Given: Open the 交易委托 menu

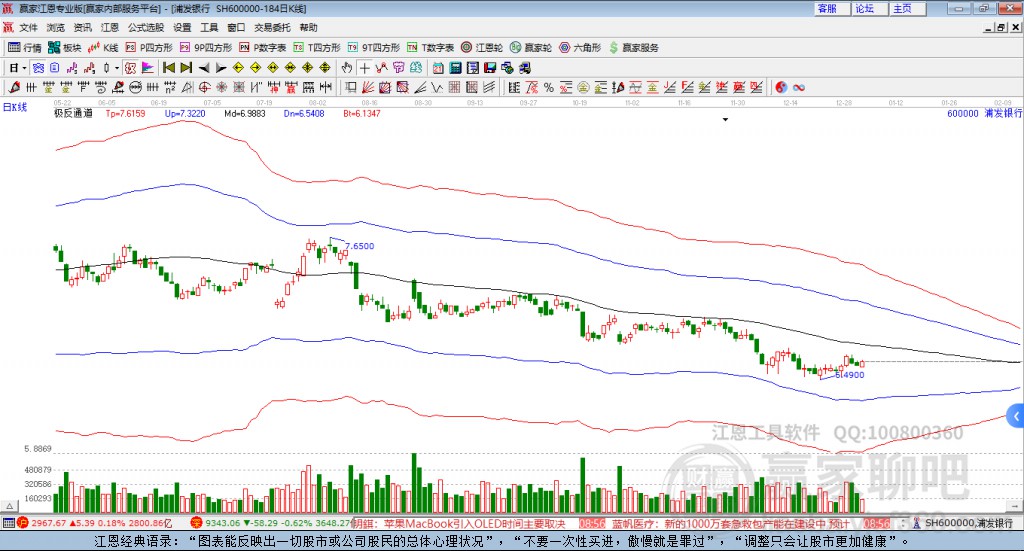Looking at the screenshot, I should 272,27.
